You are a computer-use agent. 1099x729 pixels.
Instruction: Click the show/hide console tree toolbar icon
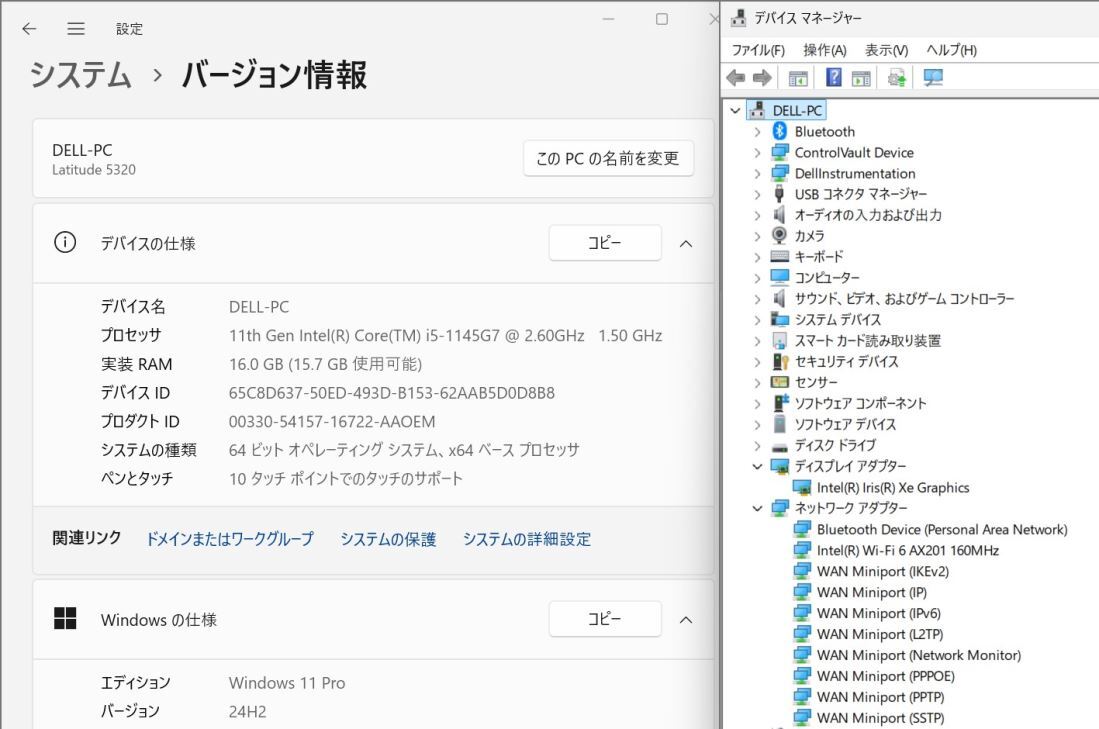tap(798, 78)
